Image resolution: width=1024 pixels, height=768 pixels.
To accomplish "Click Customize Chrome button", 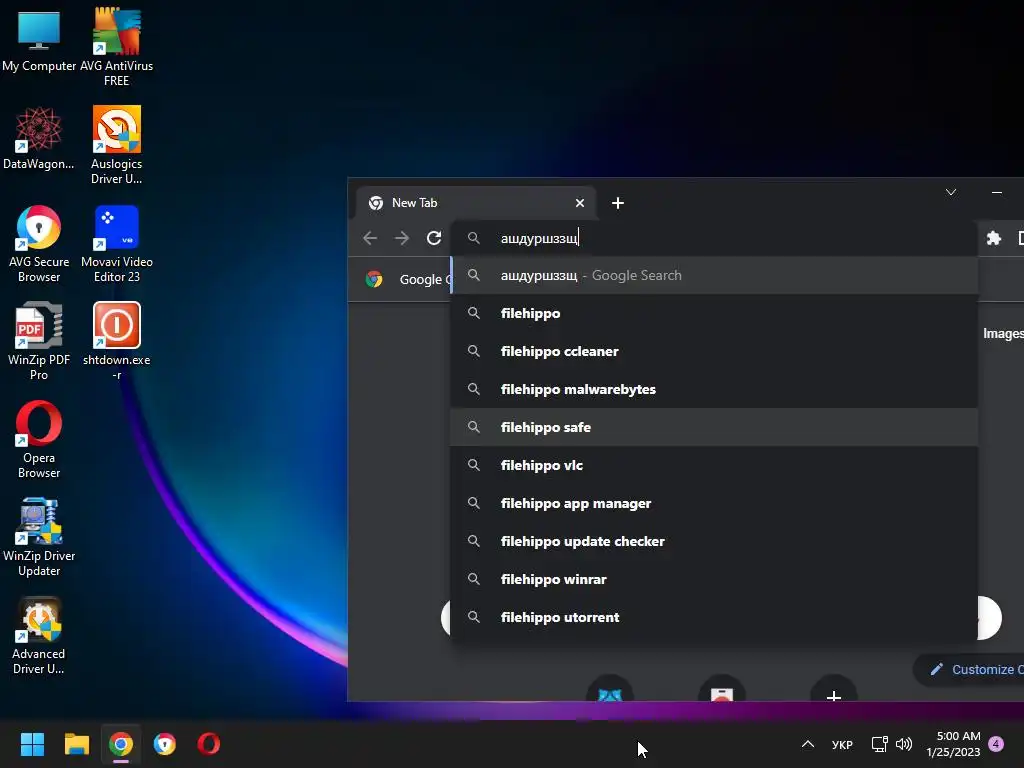I will pyautogui.click(x=969, y=669).
